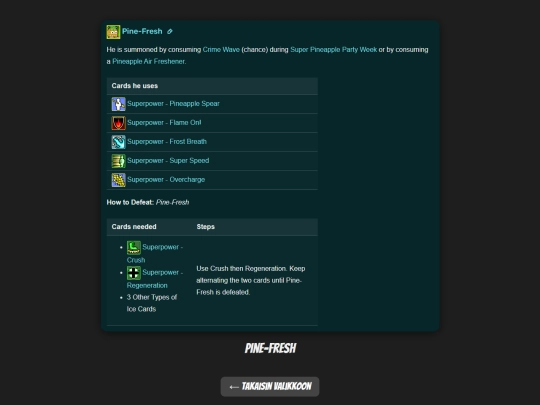Open Superpower - Overcharge link

[x=166, y=179]
